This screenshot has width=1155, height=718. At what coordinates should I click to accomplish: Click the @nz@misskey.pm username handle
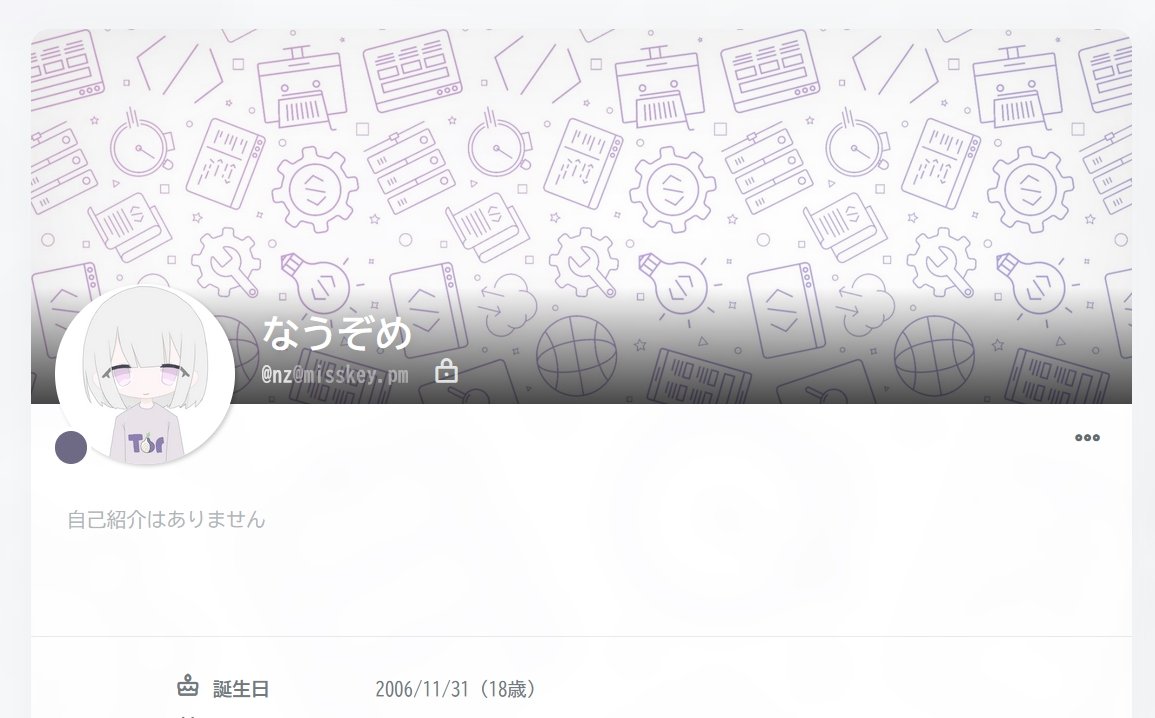click(x=334, y=375)
